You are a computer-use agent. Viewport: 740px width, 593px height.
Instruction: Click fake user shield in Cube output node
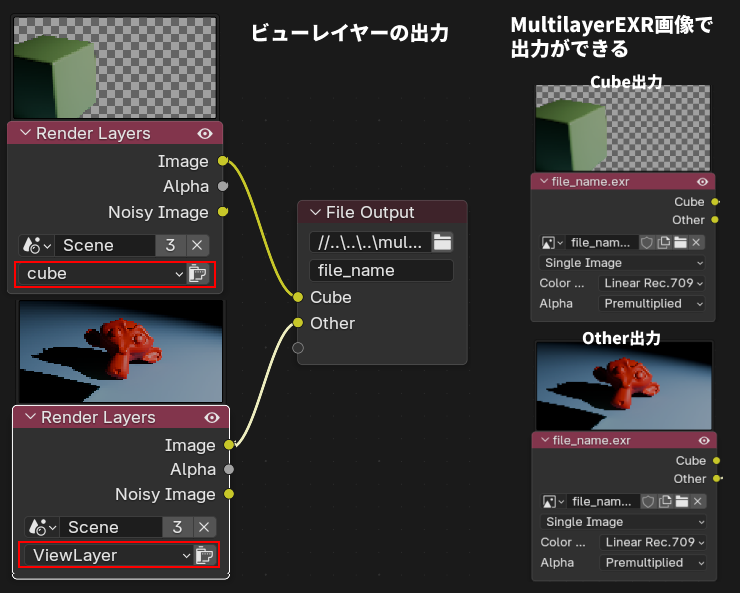646,242
